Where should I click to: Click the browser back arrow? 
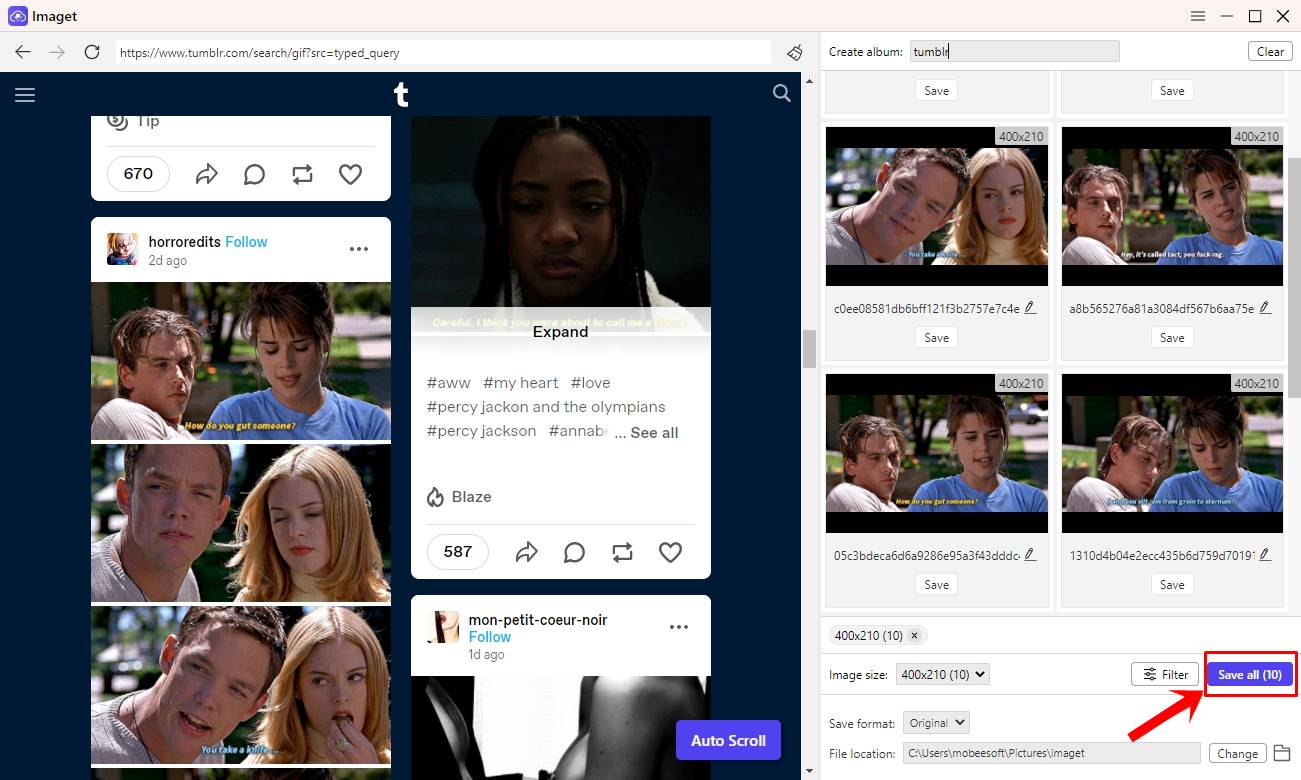(23, 52)
